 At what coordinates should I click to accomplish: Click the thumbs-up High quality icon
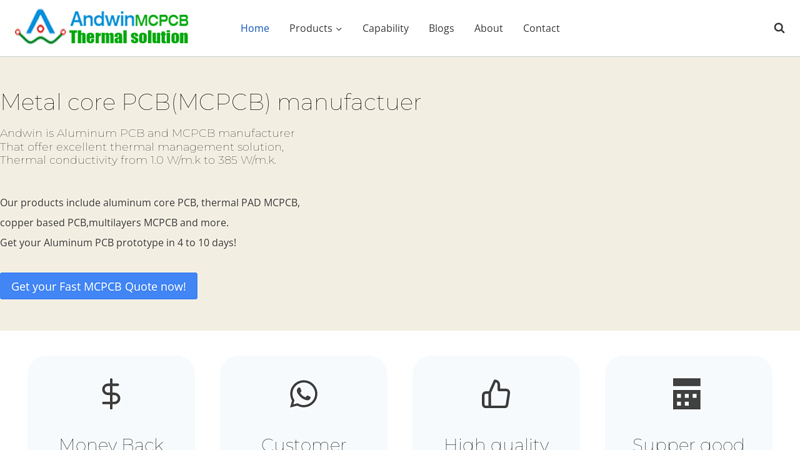pyautogui.click(x=496, y=394)
